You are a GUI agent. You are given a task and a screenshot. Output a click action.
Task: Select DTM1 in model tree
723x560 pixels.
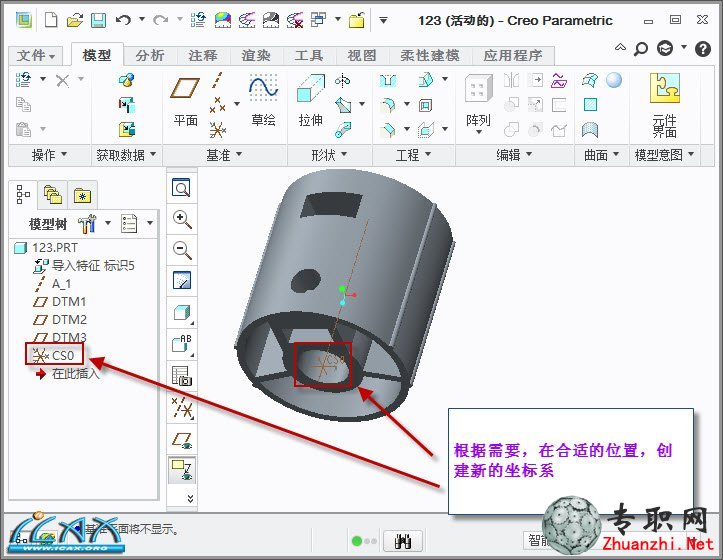pyautogui.click(x=60, y=302)
